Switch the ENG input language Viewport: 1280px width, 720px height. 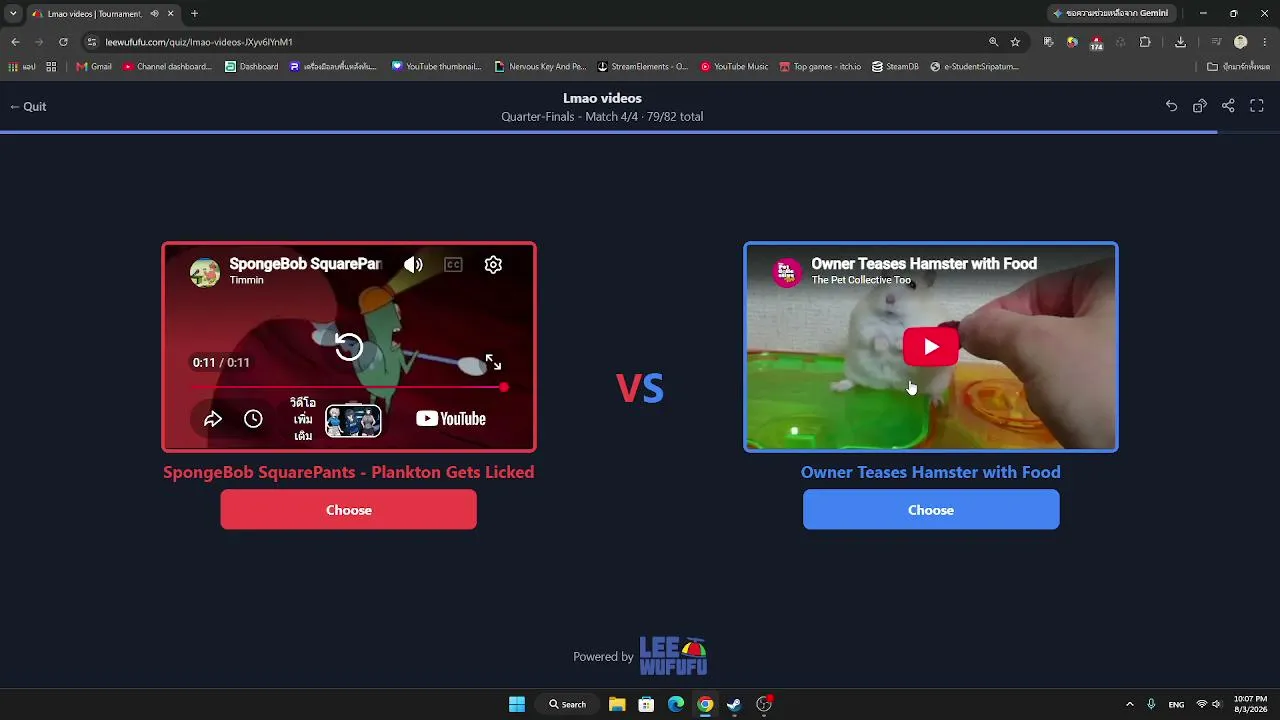(x=1176, y=704)
